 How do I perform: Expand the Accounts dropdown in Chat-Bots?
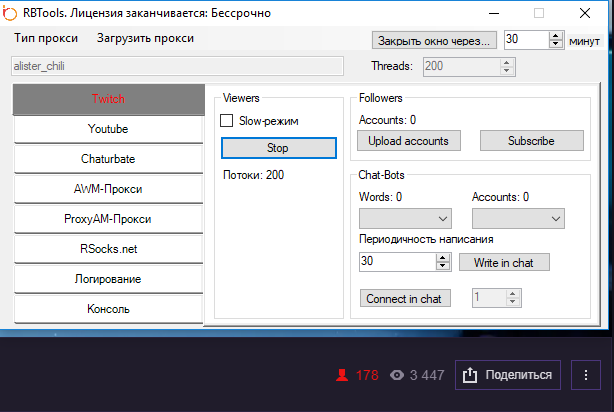pyautogui.click(x=518, y=218)
